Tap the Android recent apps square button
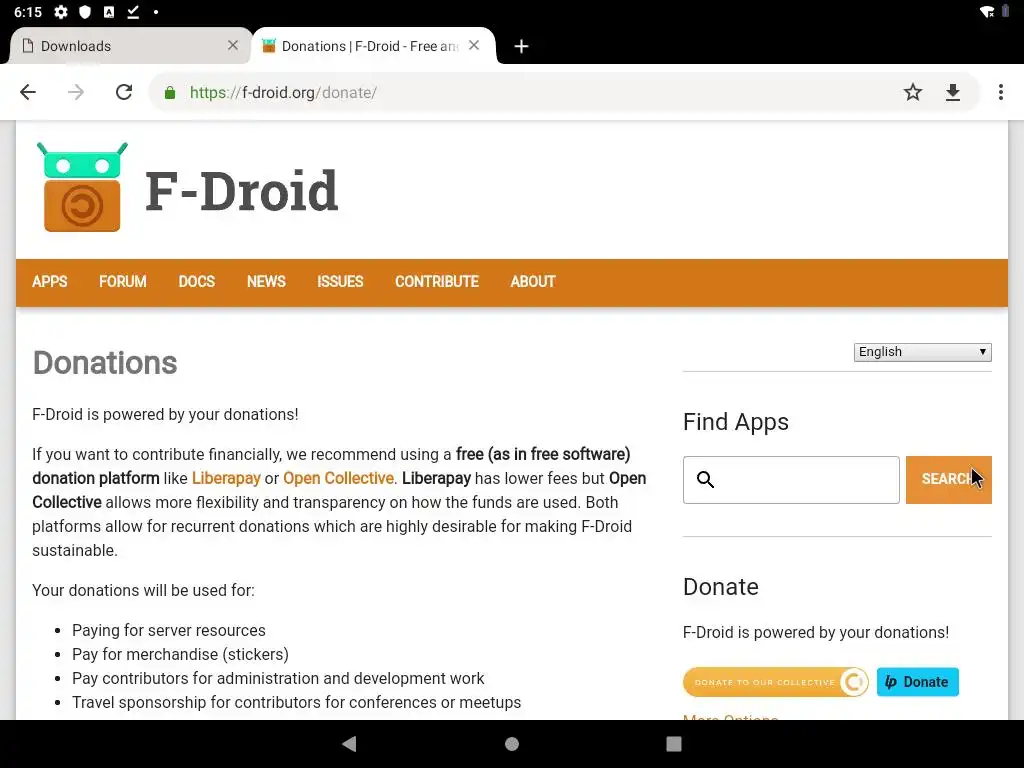The image size is (1024, 768). coord(673,744)
